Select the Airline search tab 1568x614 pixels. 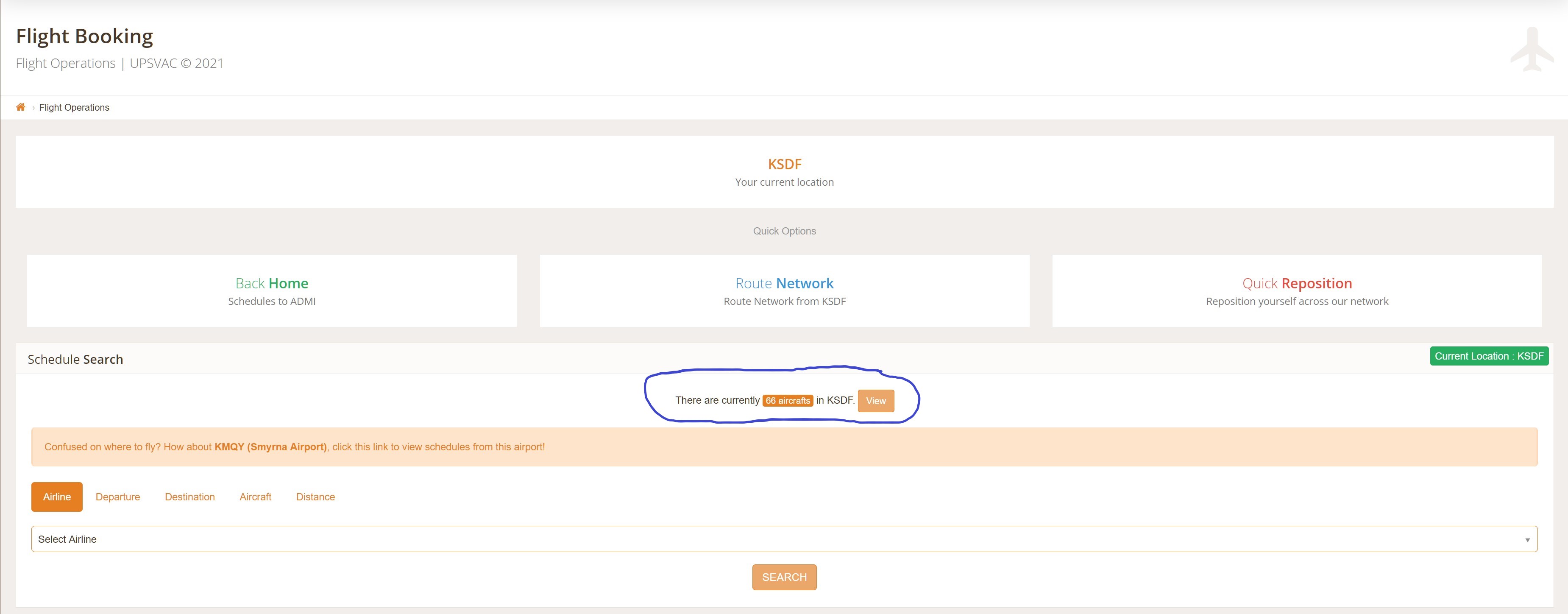[x=57, y=497]
